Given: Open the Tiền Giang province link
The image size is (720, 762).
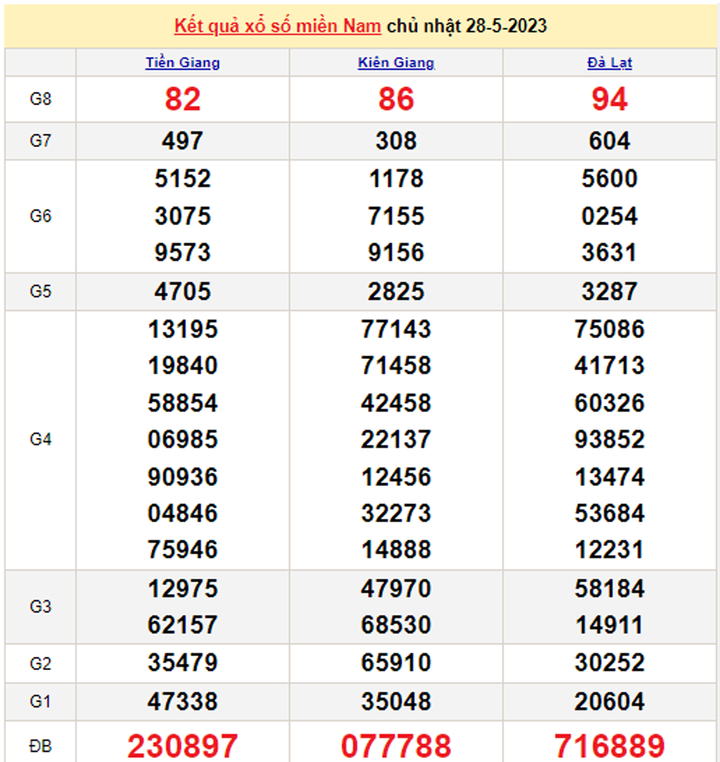Looking at the screenshot, I should coord(183,63).
